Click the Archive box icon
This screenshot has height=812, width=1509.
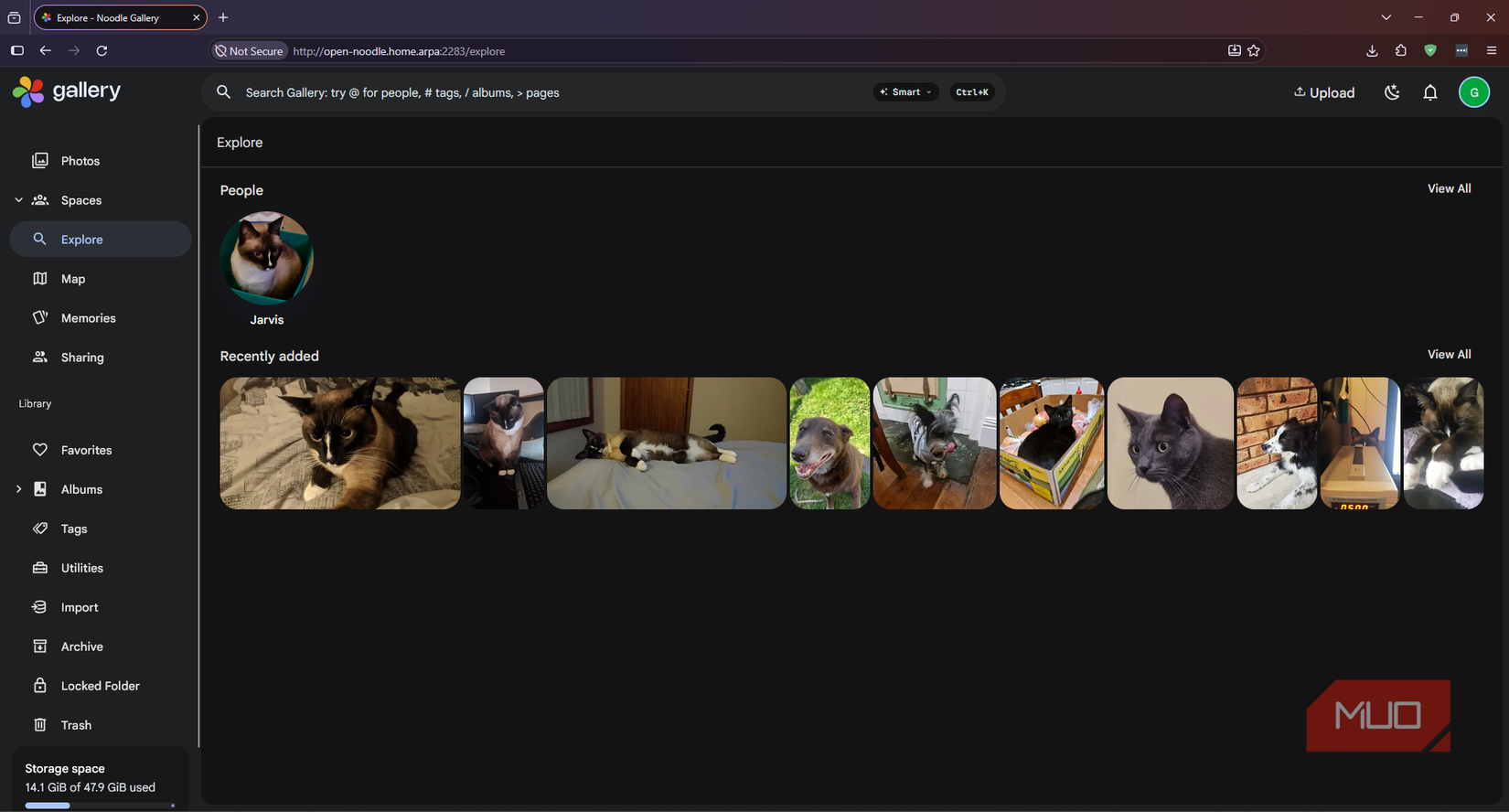pos(40,646)
